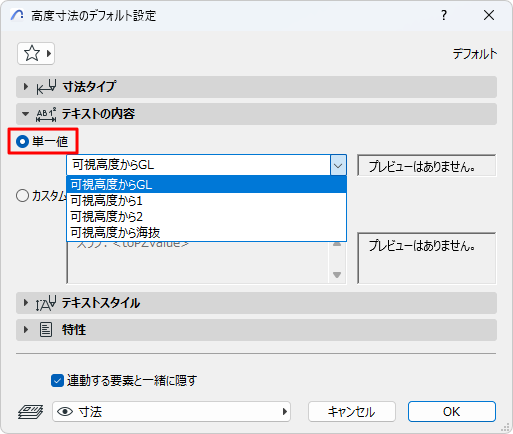Choose 可視高度から海抜 in the list

207,233
